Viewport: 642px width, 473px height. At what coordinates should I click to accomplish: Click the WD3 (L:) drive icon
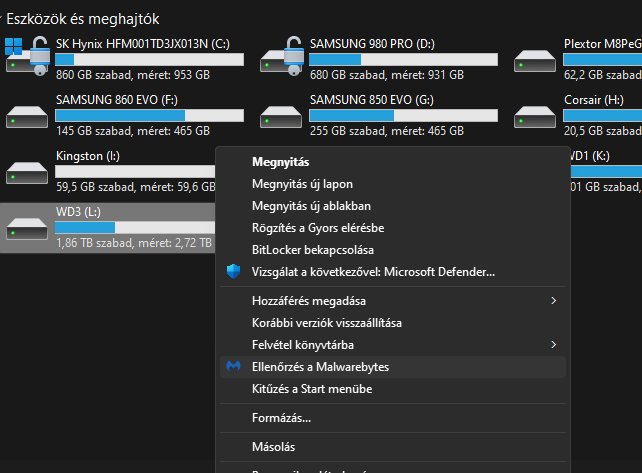(x=27, y=229)
